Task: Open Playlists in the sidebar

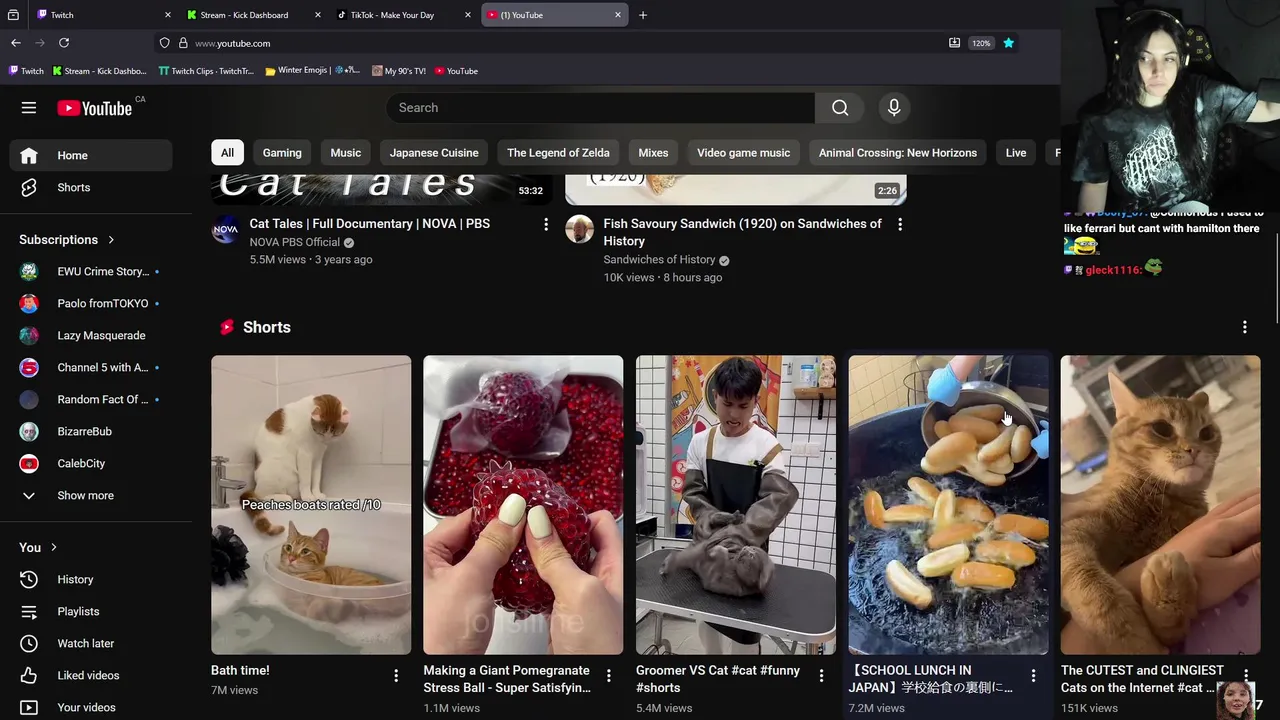Action: [91, 611]
